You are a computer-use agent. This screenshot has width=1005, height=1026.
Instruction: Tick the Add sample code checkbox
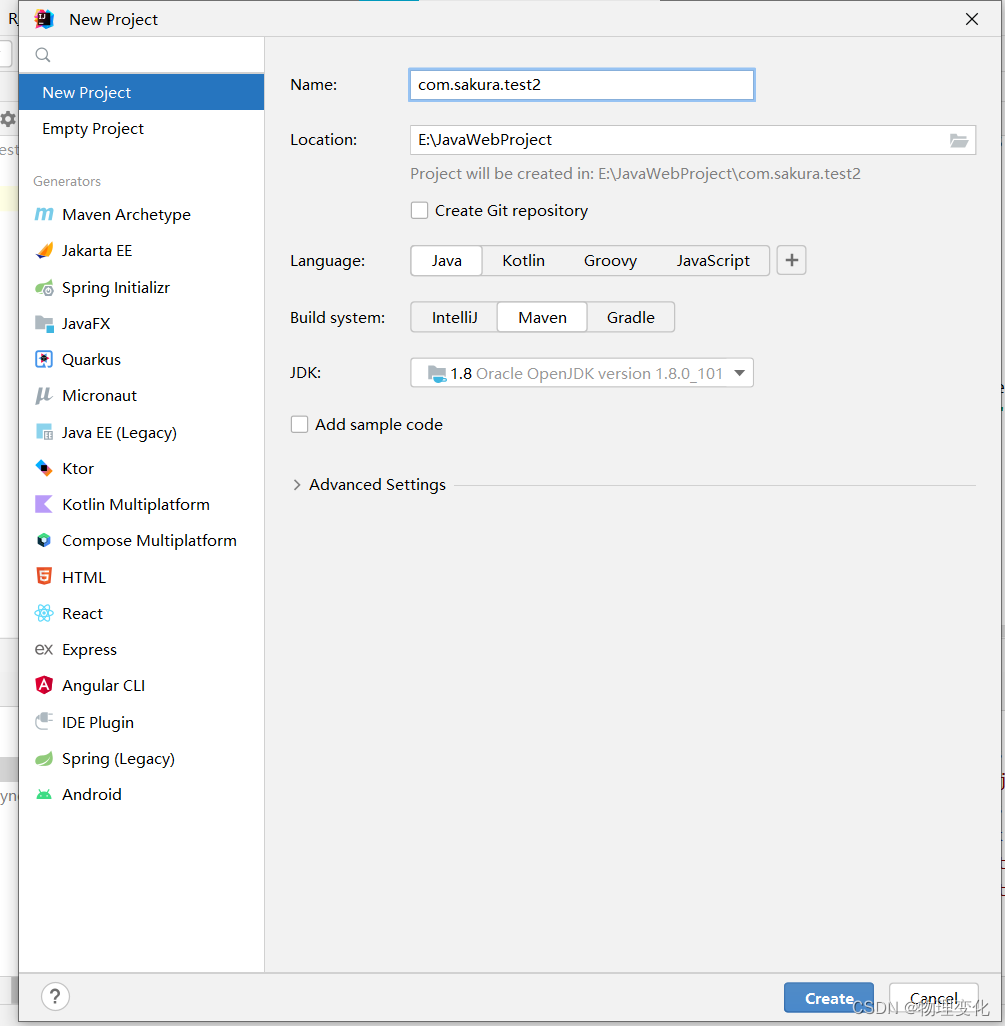(x=299, y=424)
